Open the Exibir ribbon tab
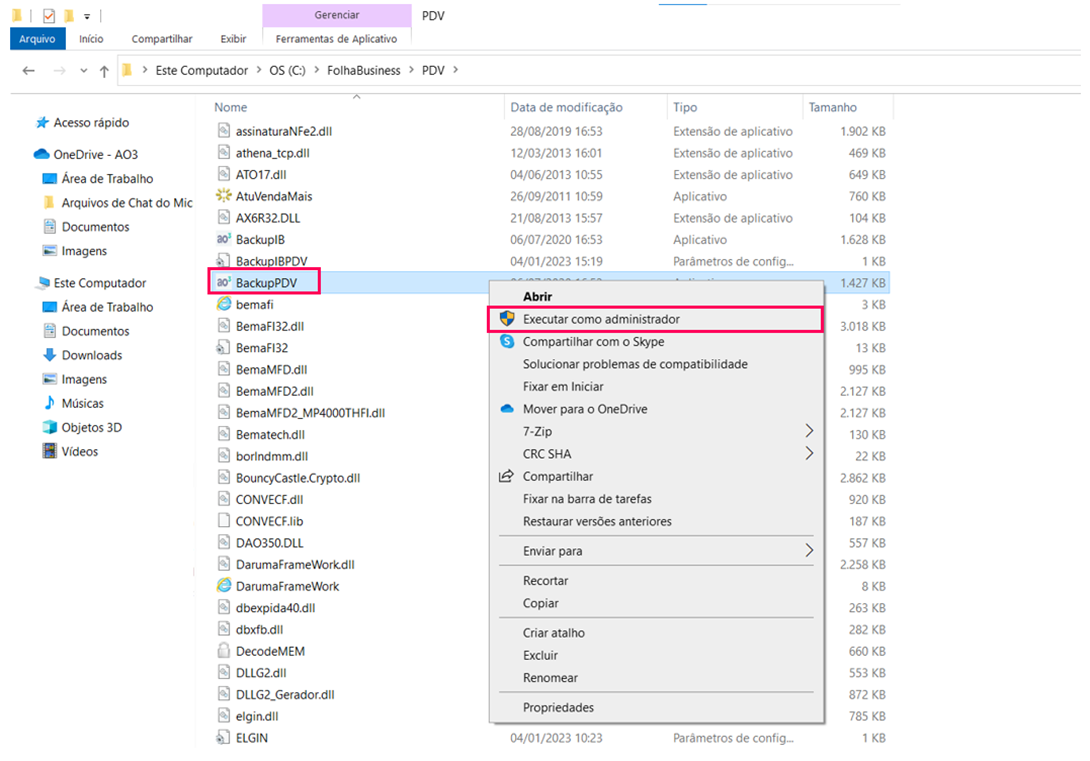This screenshot has width=1090, height=761. click(233, 39)
